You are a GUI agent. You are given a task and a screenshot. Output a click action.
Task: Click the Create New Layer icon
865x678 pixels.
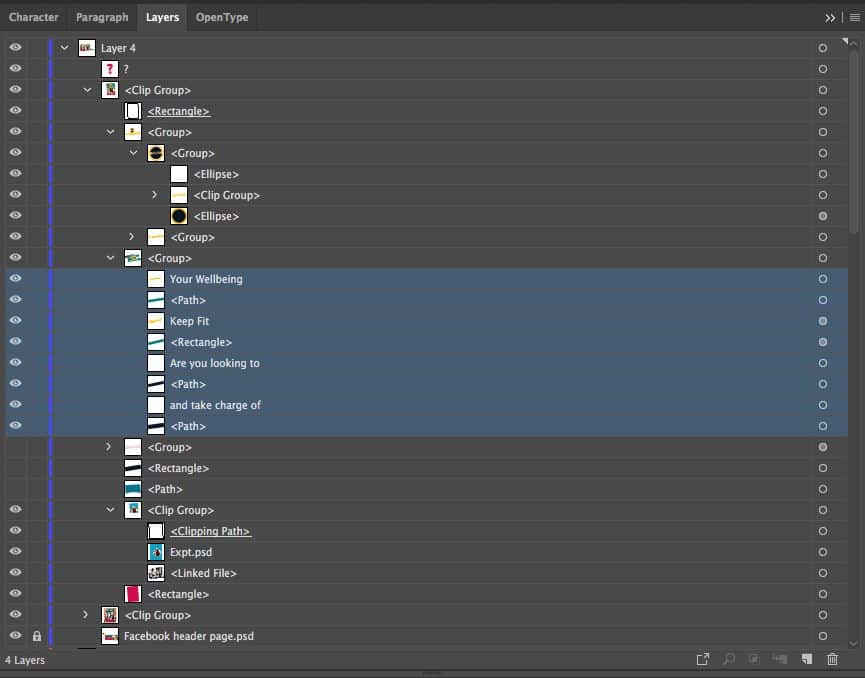(806, 659)
